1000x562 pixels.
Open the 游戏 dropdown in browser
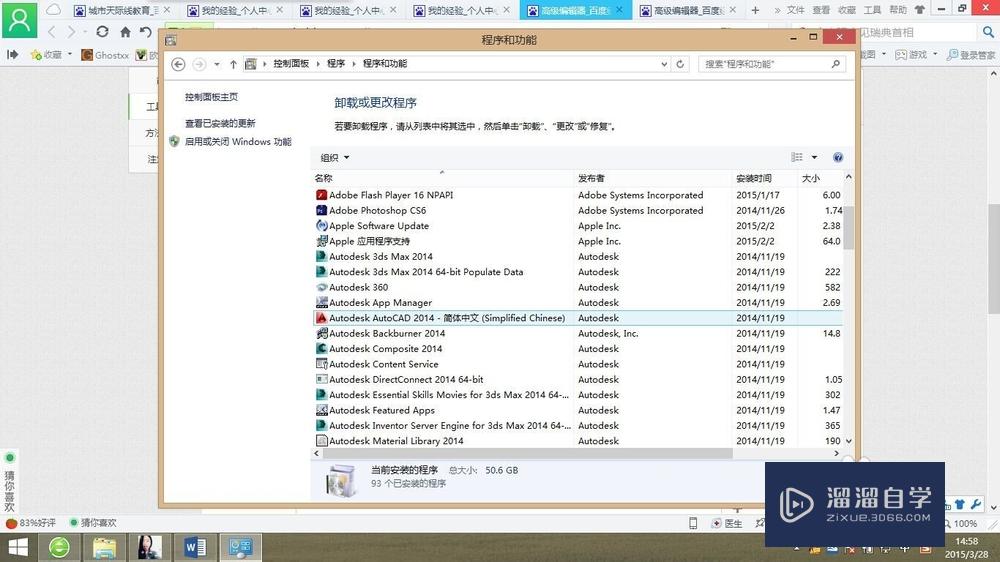tap(916, 55)
